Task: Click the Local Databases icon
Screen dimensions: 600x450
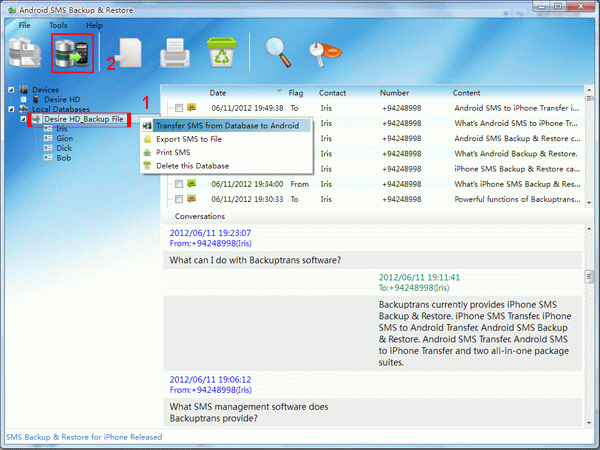Action: point(24,109)
